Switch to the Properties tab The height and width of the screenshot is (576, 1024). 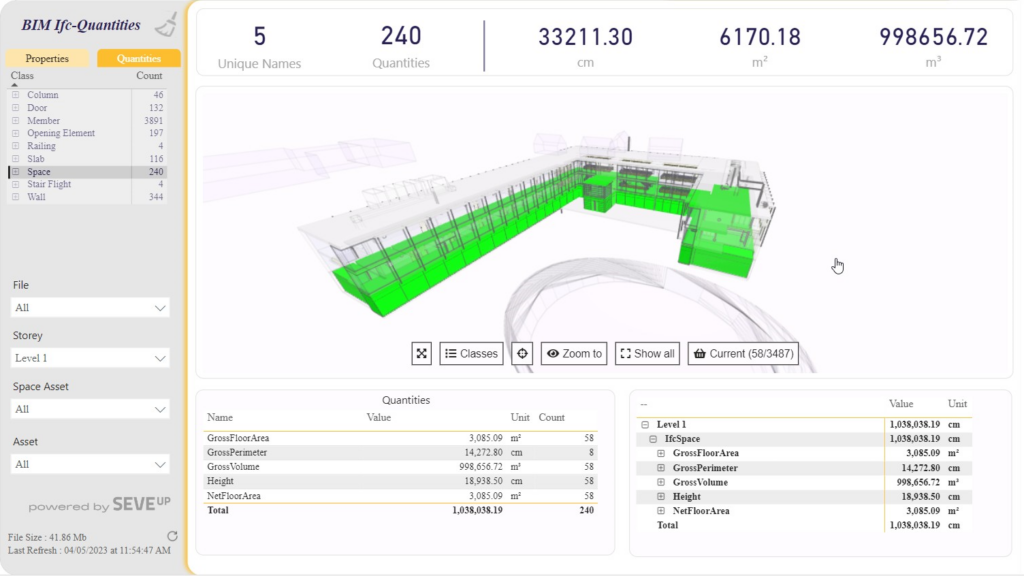coord(46,58)
